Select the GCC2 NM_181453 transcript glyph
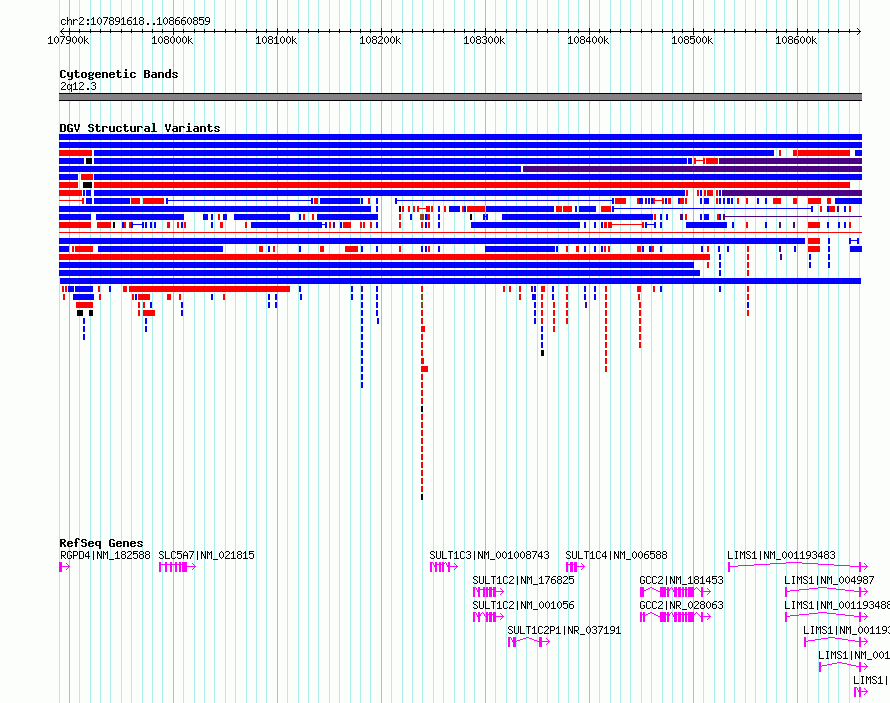 coord(675,592)
